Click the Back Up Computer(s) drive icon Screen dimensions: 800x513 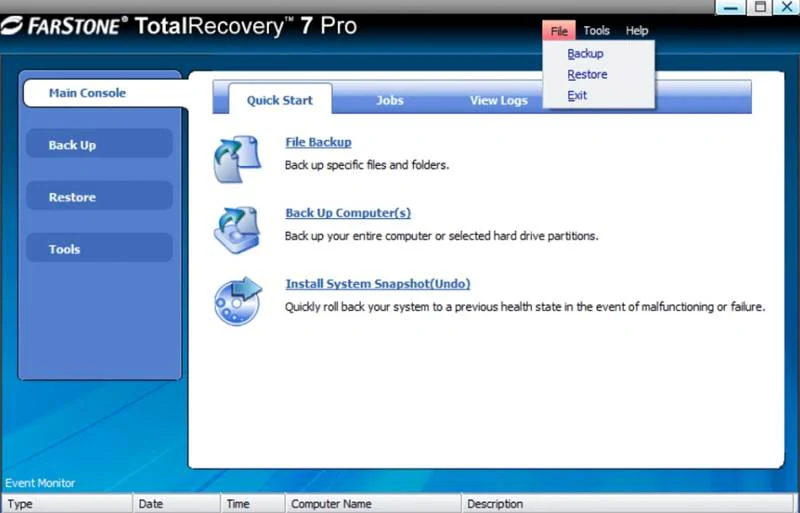click(x=237, y=230)
